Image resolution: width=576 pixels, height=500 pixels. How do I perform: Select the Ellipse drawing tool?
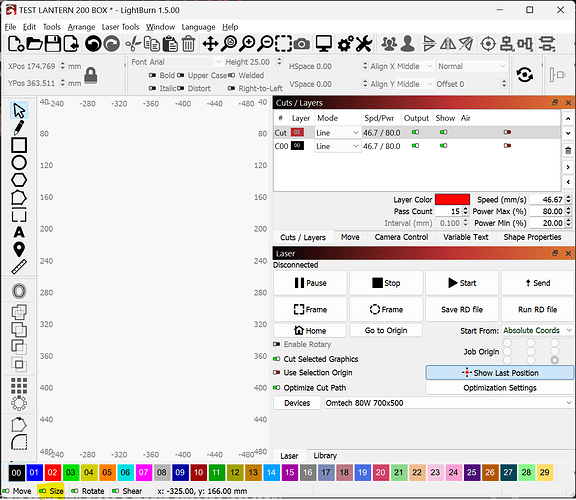19,162
